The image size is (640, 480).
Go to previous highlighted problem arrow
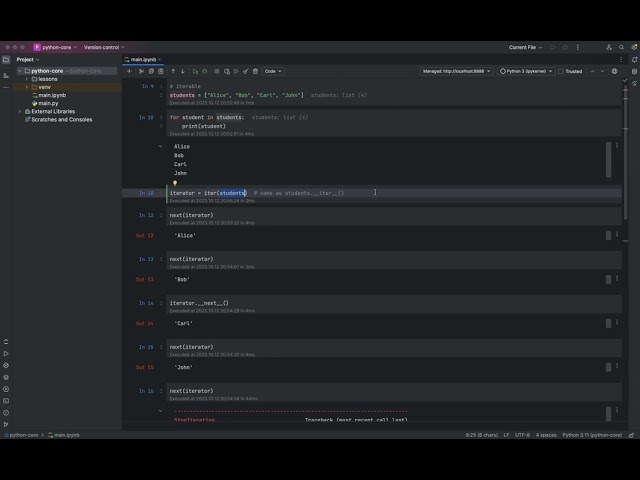pyautogui.click(x=592, y=71)
